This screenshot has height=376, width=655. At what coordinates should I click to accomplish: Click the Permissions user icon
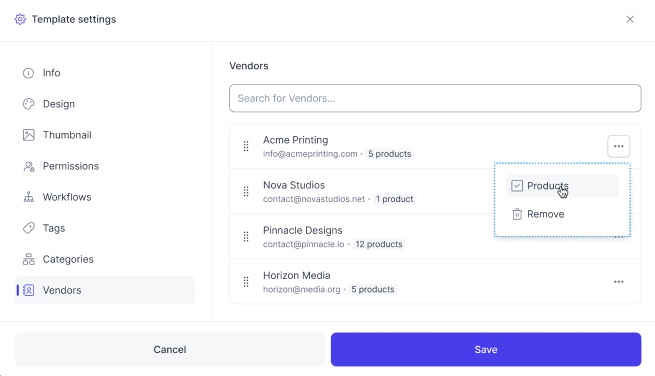tap(28, 166)
